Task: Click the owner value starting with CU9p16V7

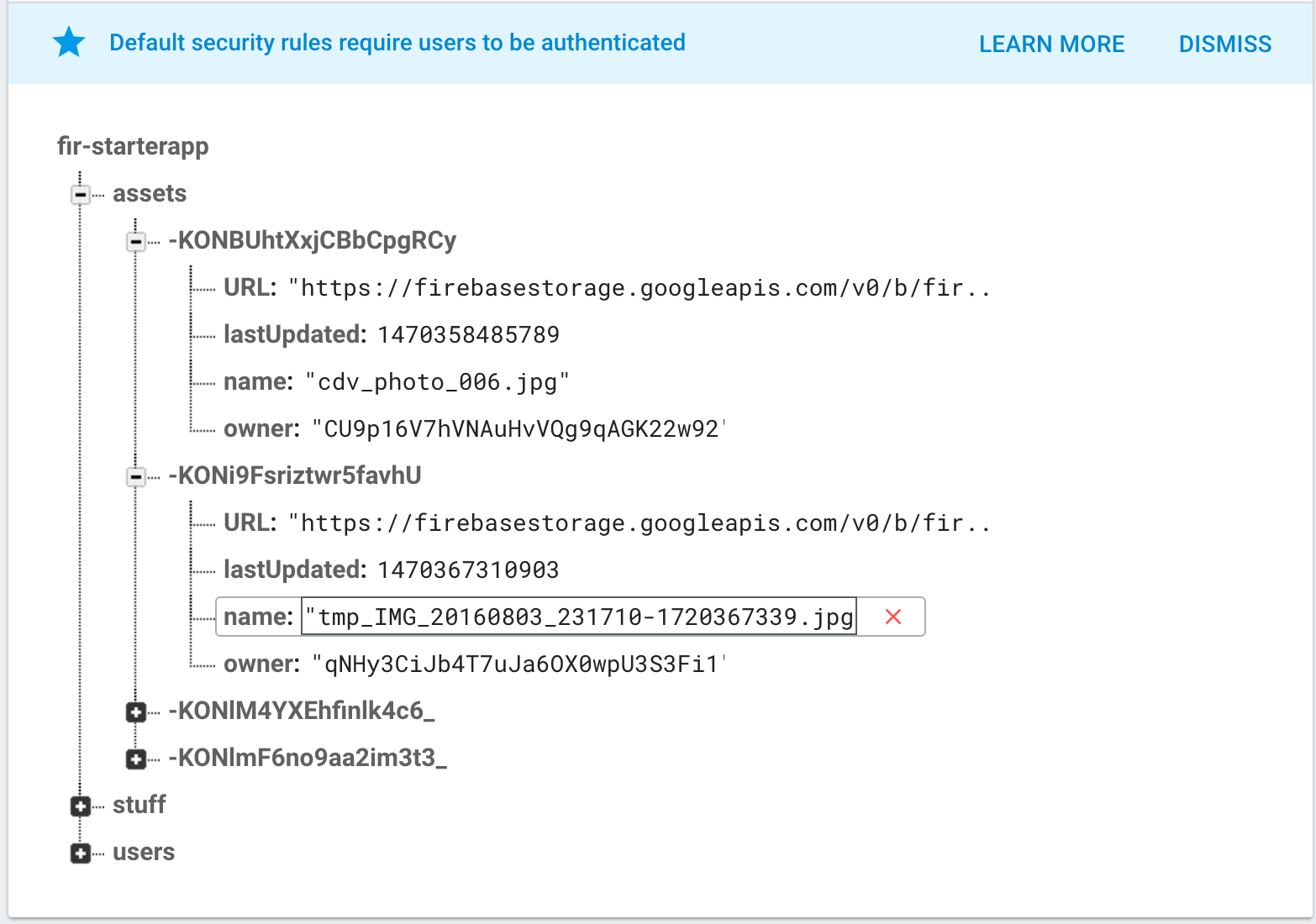Action: click(x=518, y=429)
